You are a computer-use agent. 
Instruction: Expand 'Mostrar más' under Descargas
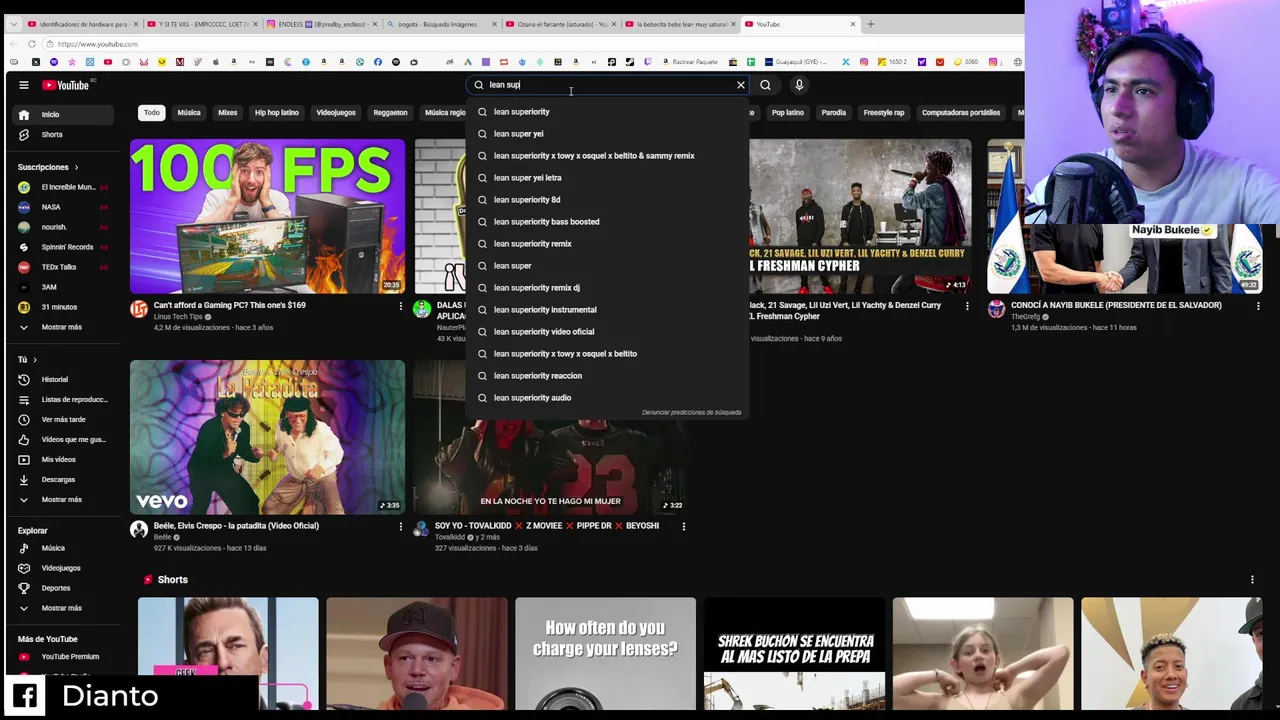pyautogui.click(x=60, y=500)
